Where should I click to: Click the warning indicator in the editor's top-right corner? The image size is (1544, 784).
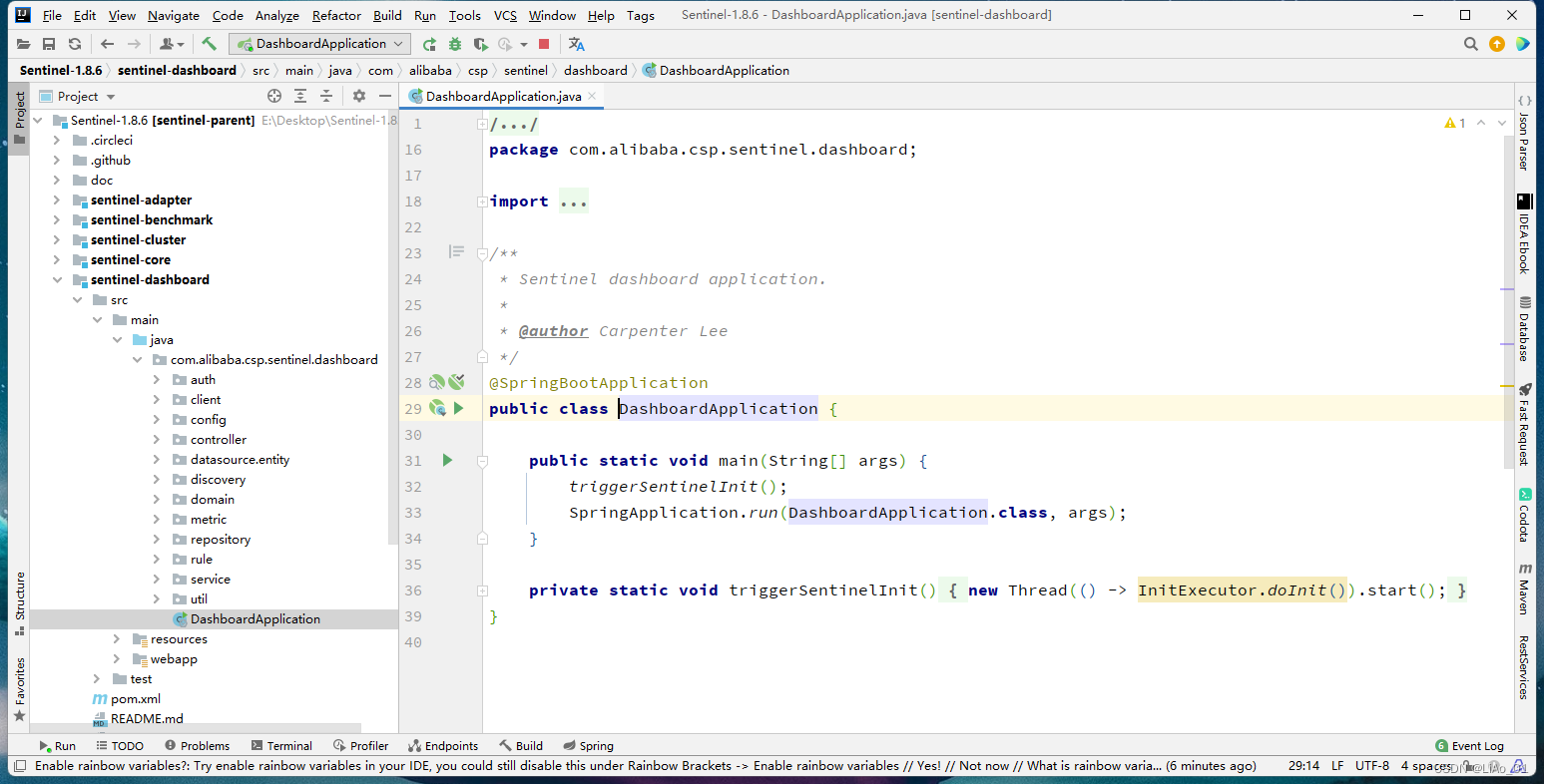[1455, 123]
